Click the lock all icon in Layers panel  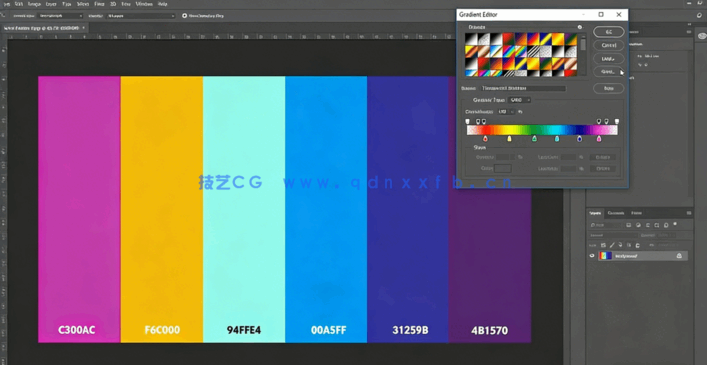click(x=638, y=246)
